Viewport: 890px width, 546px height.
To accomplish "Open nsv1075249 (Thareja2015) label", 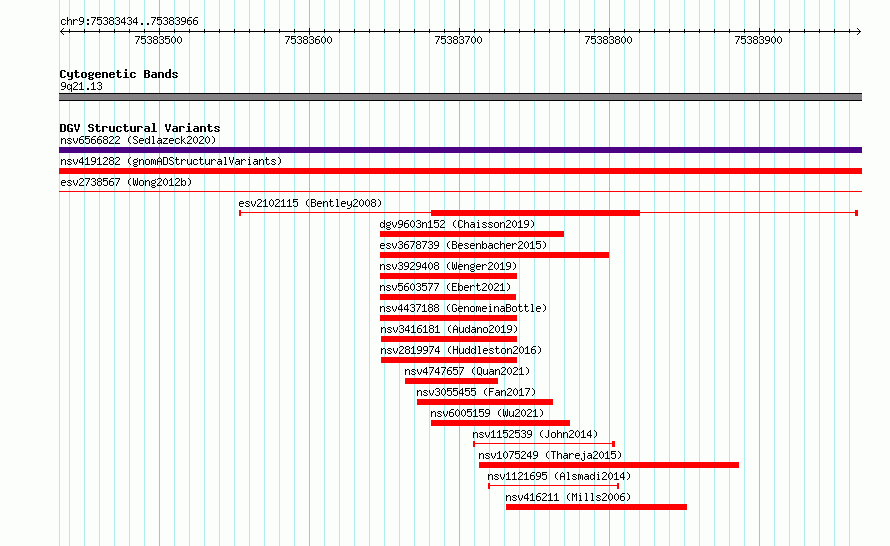I will point(550,455).
